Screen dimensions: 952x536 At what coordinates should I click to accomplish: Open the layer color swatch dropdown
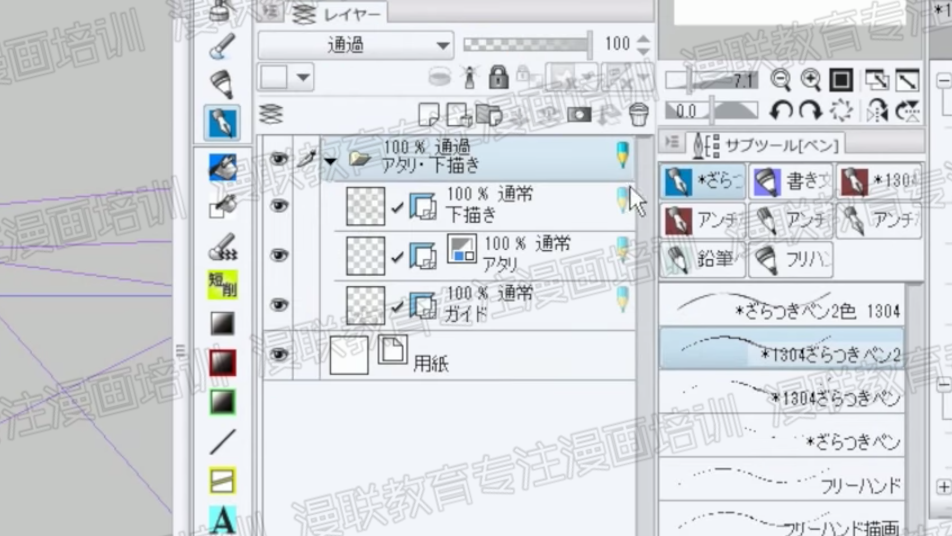pos(286,77)
